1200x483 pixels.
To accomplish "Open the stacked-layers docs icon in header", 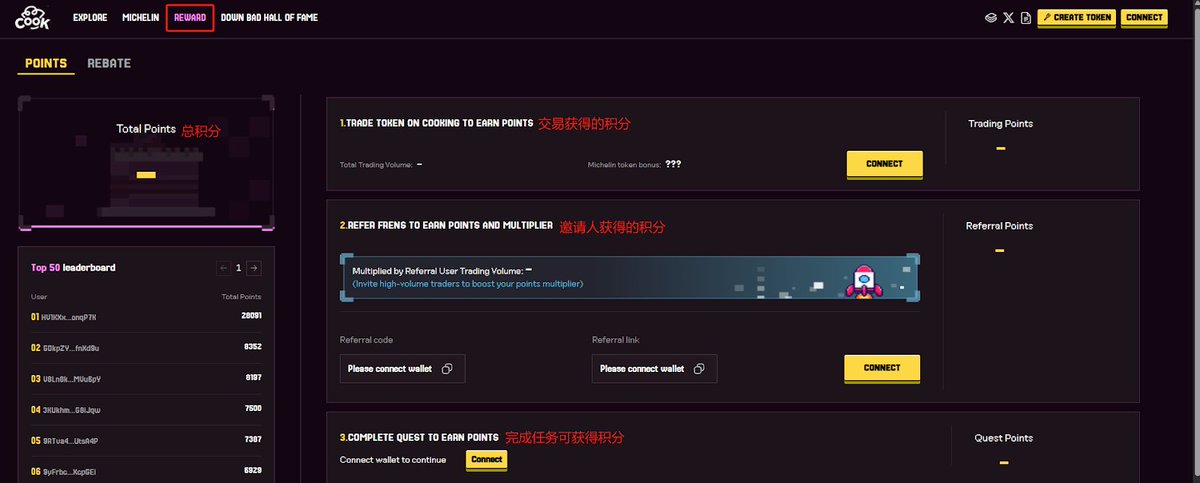I will click(x=990, y=18).
